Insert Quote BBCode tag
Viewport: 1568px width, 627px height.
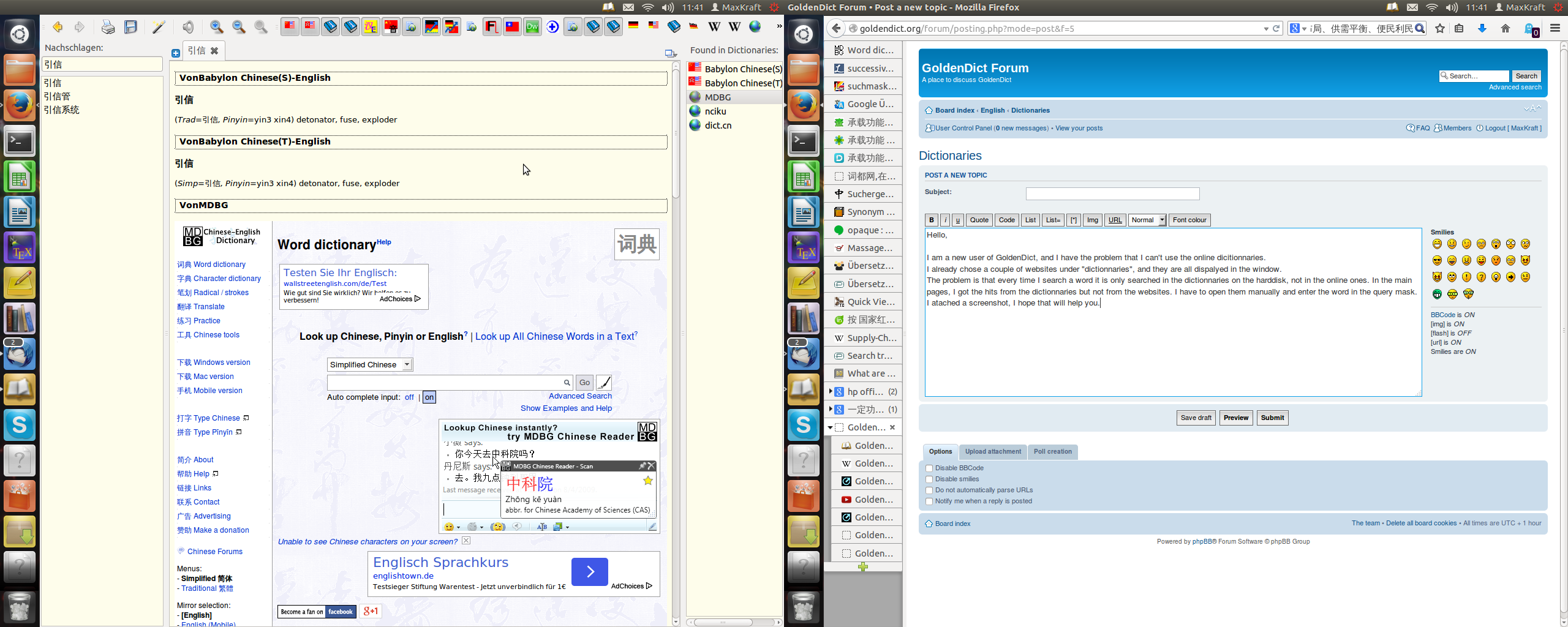[979, 220]
